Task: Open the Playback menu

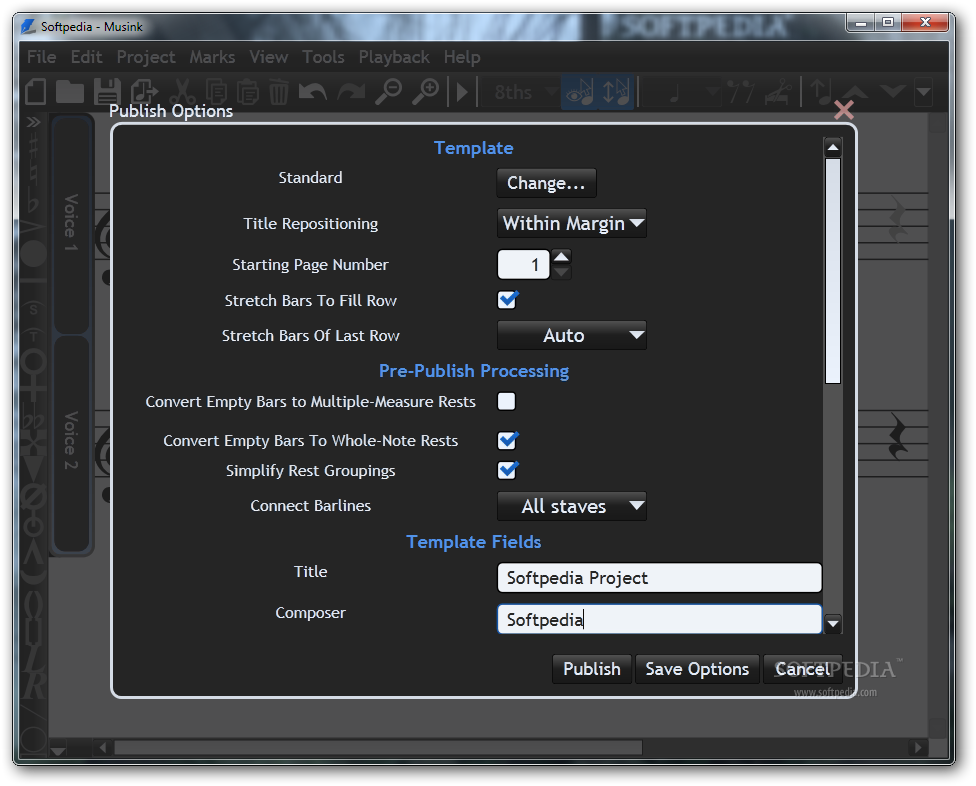Action: (x=394, y=57)
